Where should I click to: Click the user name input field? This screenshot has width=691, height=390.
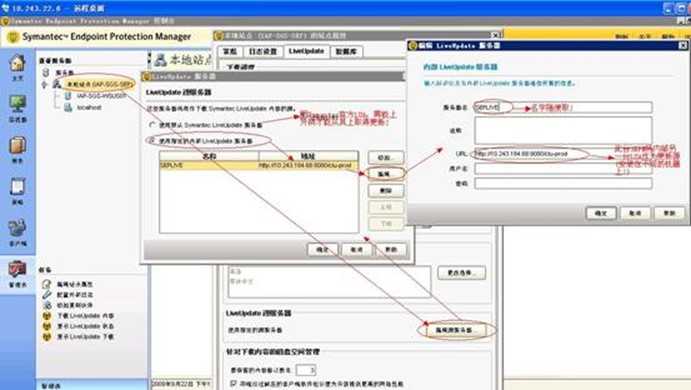[563, 169]
